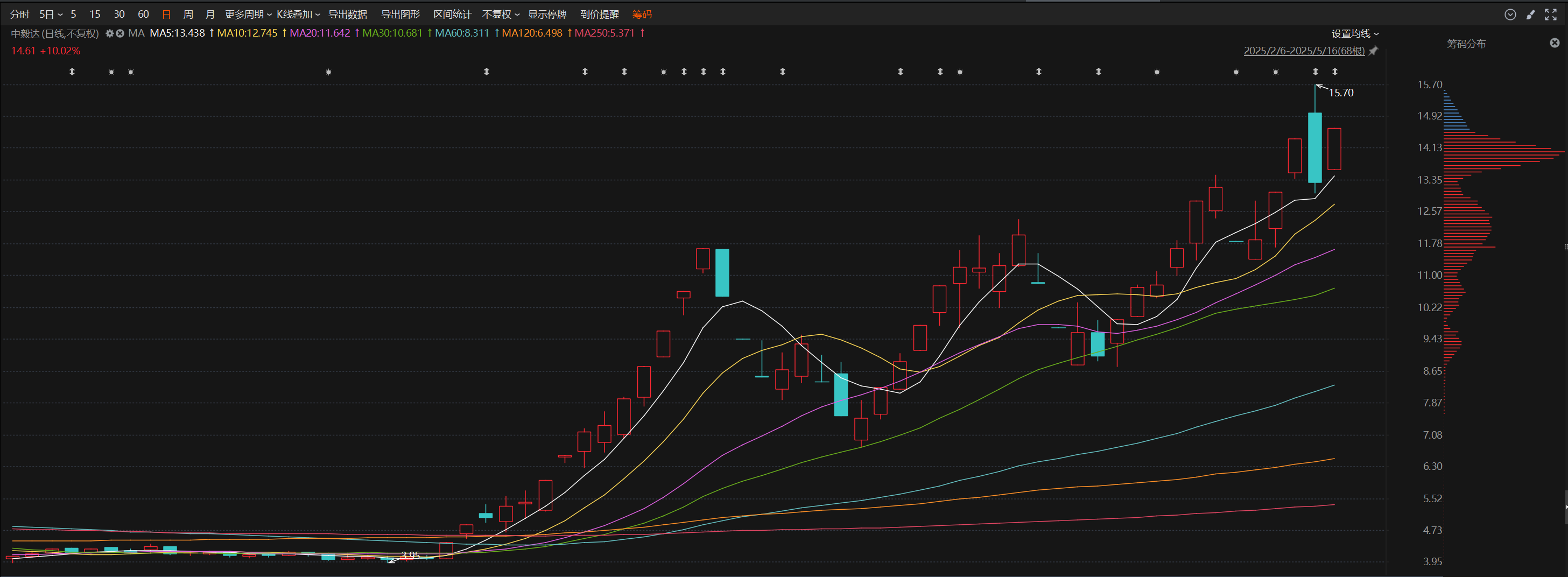
Task: Toggle 显示停牌 suspension display
Action: click(546, 14)
